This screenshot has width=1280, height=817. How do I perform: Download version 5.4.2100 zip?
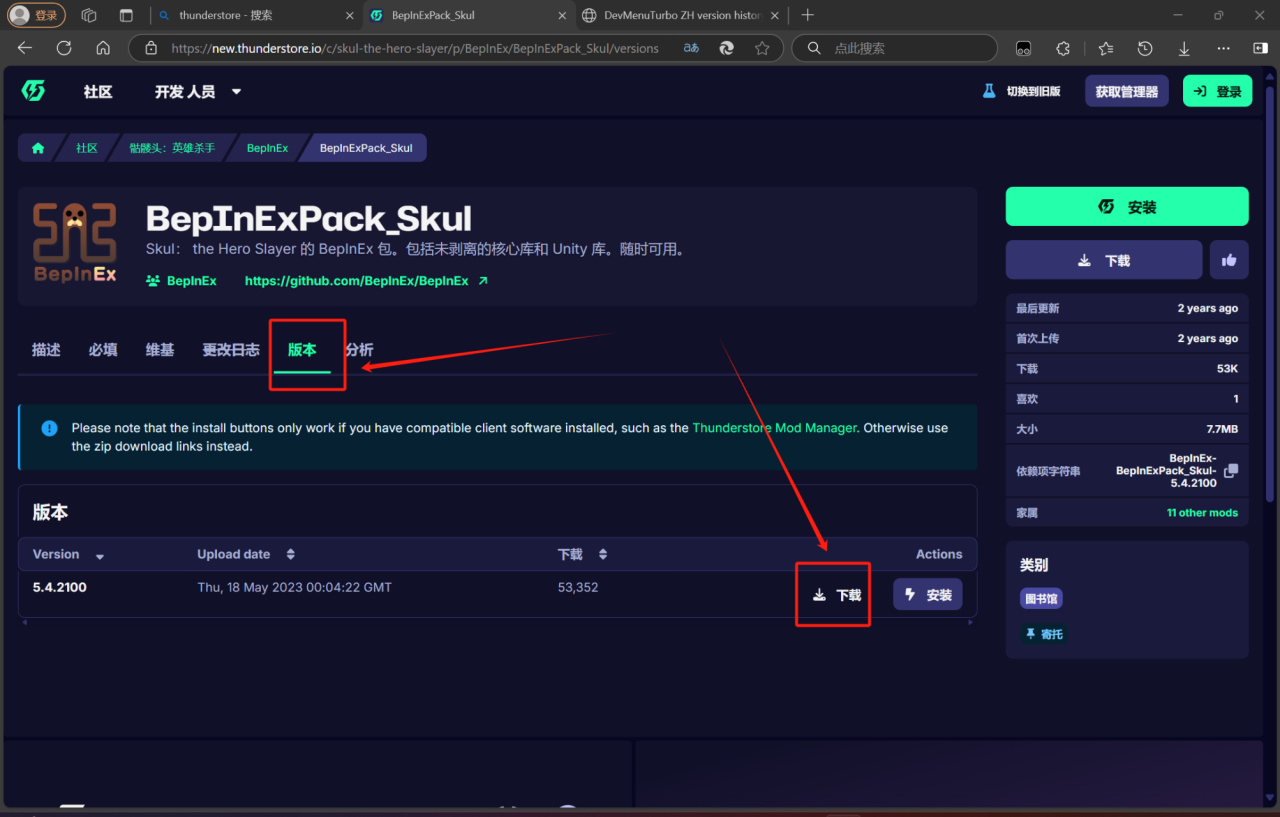[x=836, y=595]
